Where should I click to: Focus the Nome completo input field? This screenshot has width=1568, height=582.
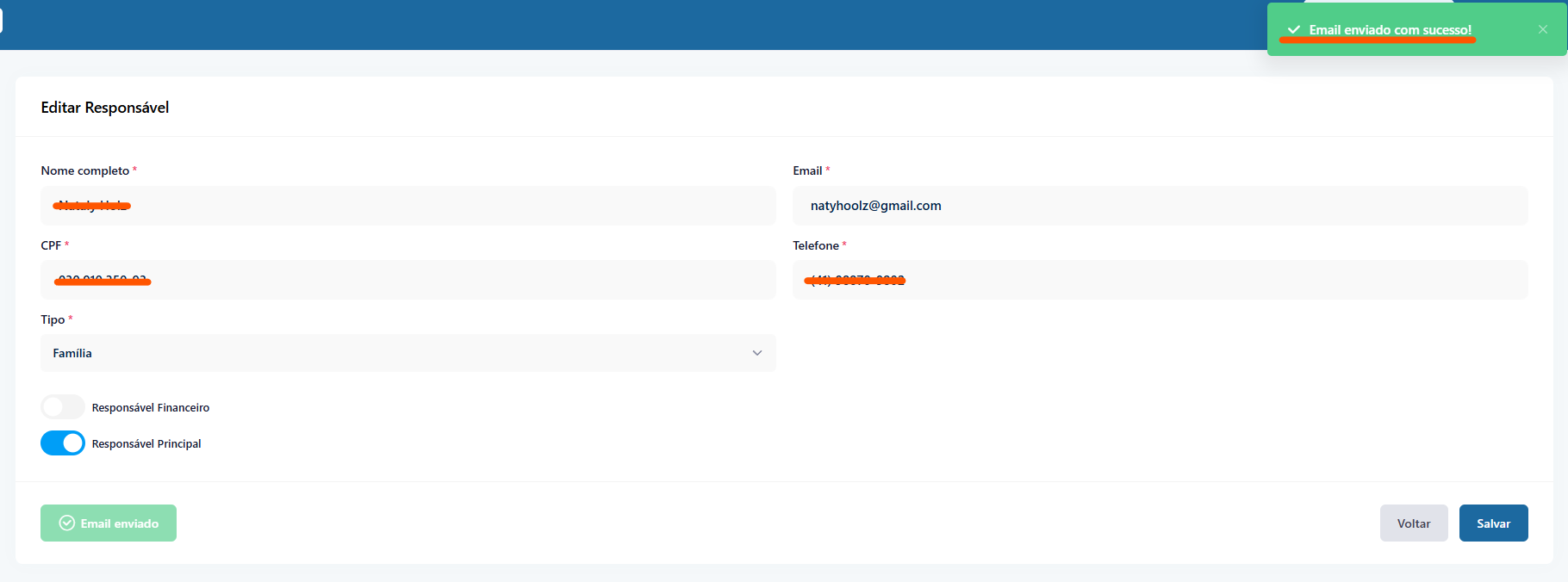pos(408,206)
